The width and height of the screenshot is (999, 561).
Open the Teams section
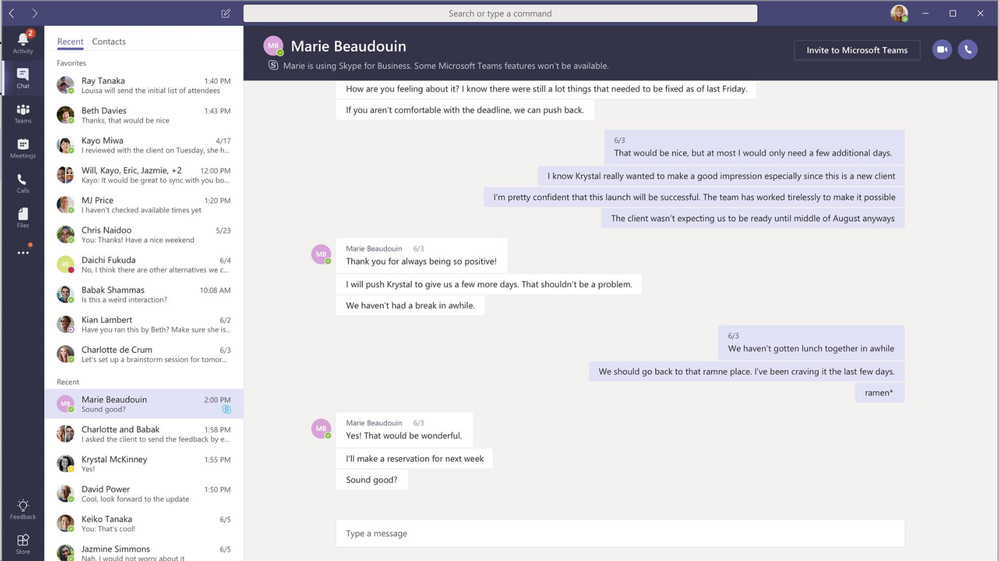22,113
